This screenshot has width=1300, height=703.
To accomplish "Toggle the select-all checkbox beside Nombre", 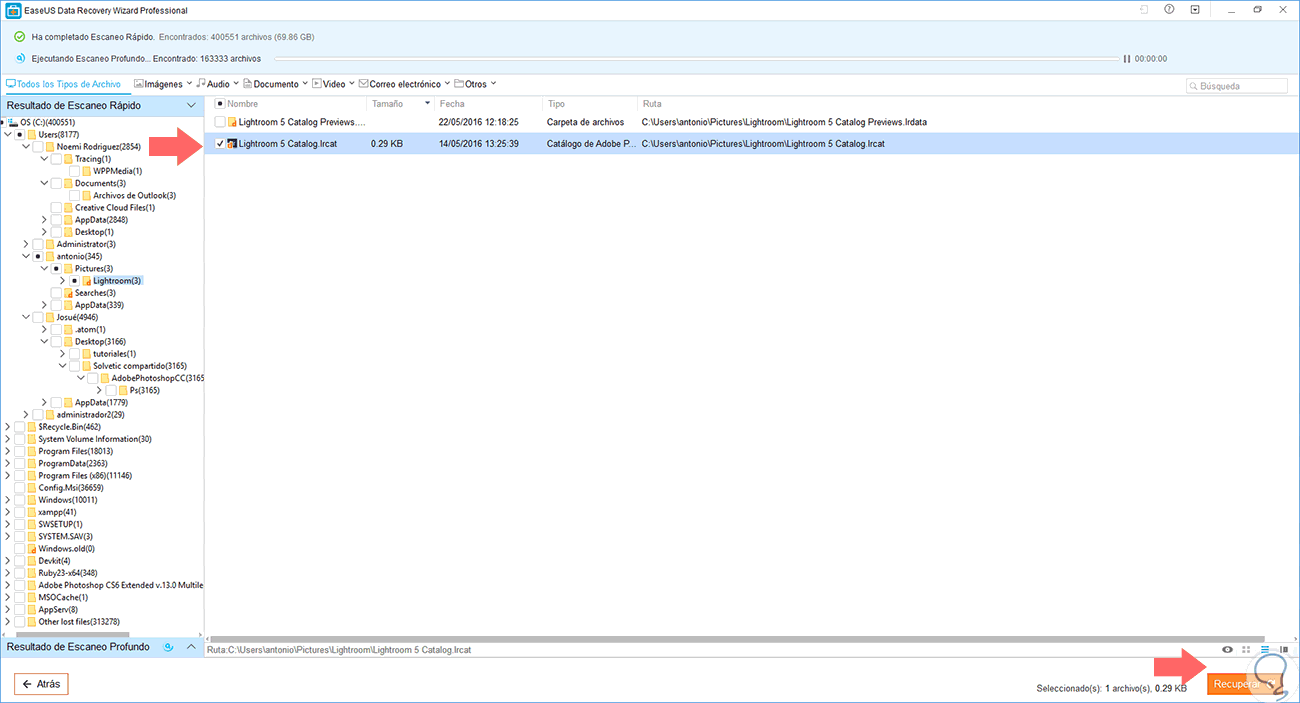I will pyautogui.click(x=220, y=104).
